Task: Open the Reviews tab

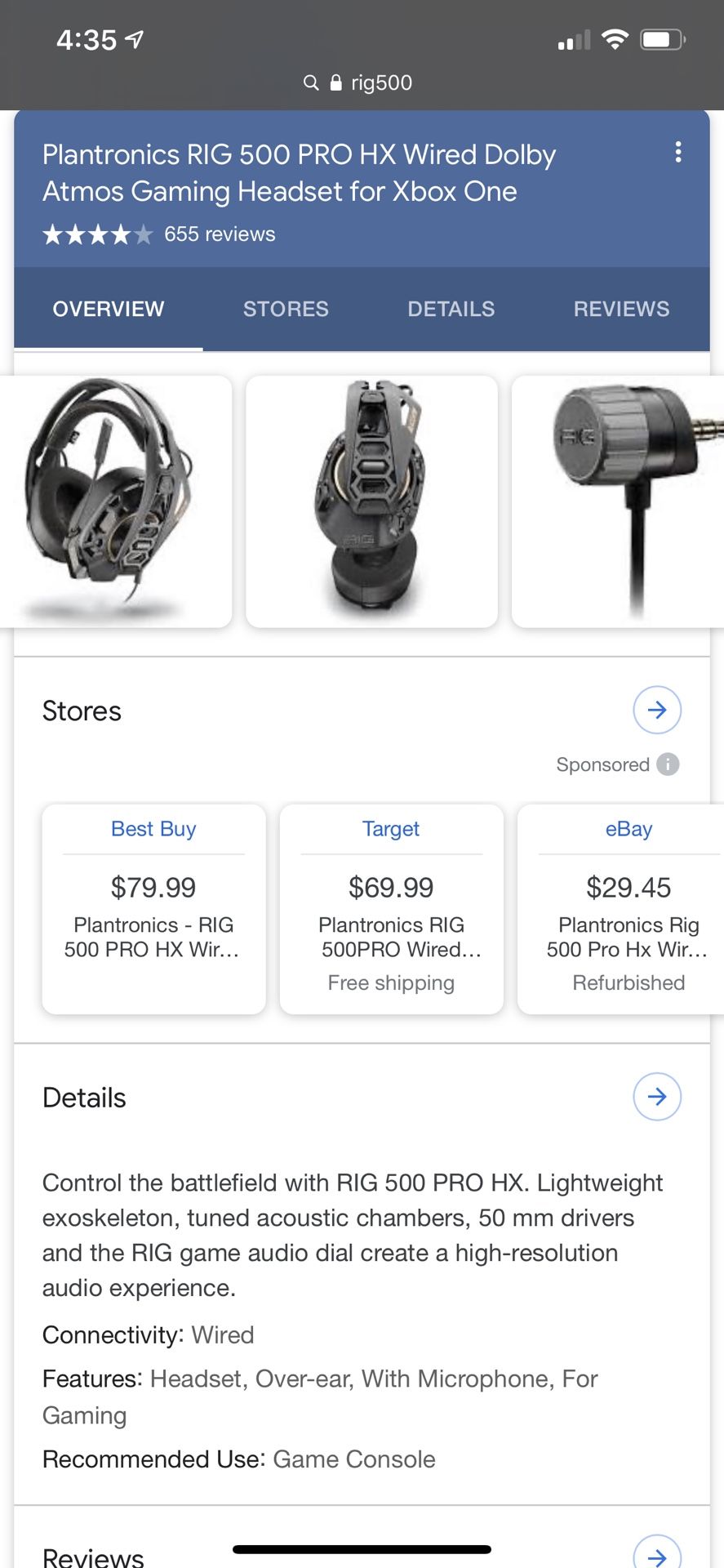Action: (x=621, y=309)
